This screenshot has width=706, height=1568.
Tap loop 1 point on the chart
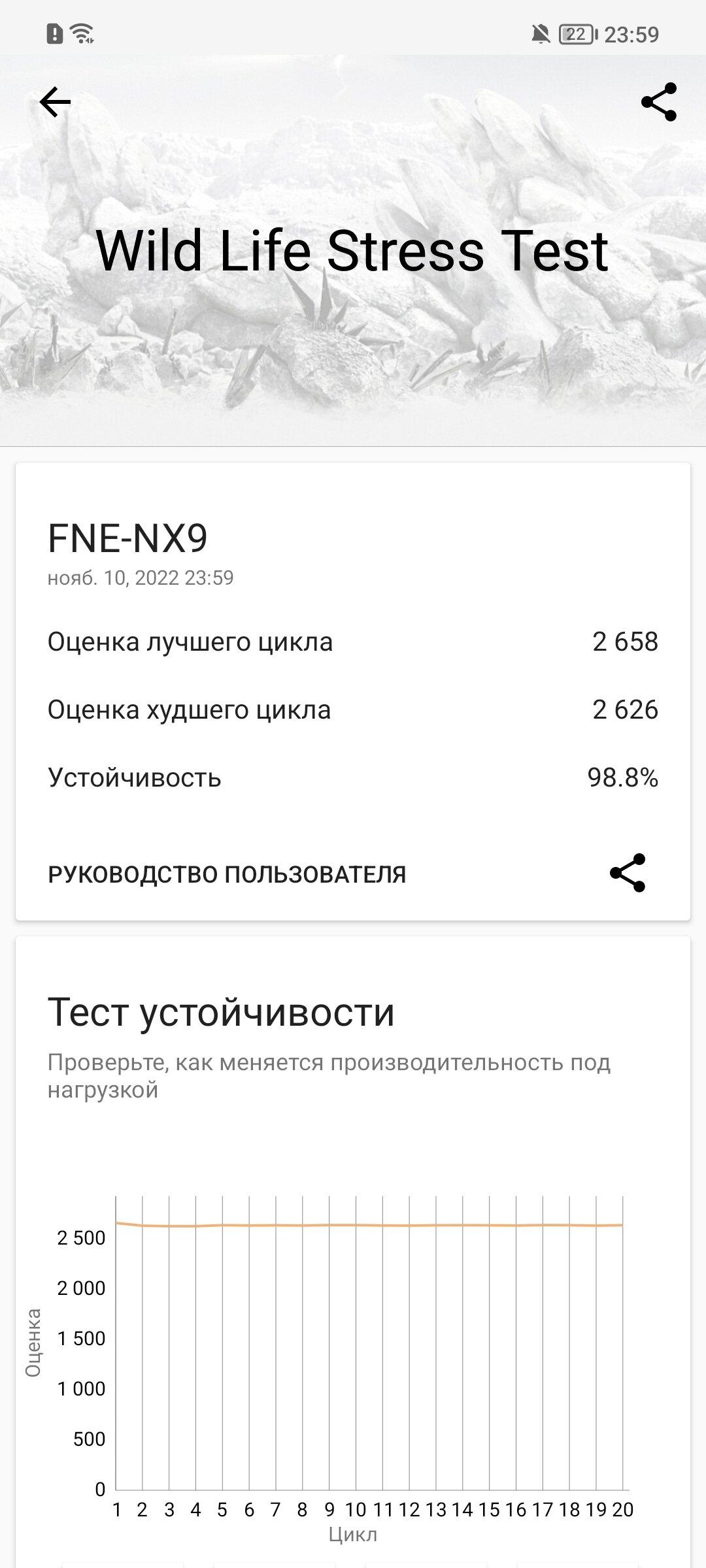click(117, 1222)
